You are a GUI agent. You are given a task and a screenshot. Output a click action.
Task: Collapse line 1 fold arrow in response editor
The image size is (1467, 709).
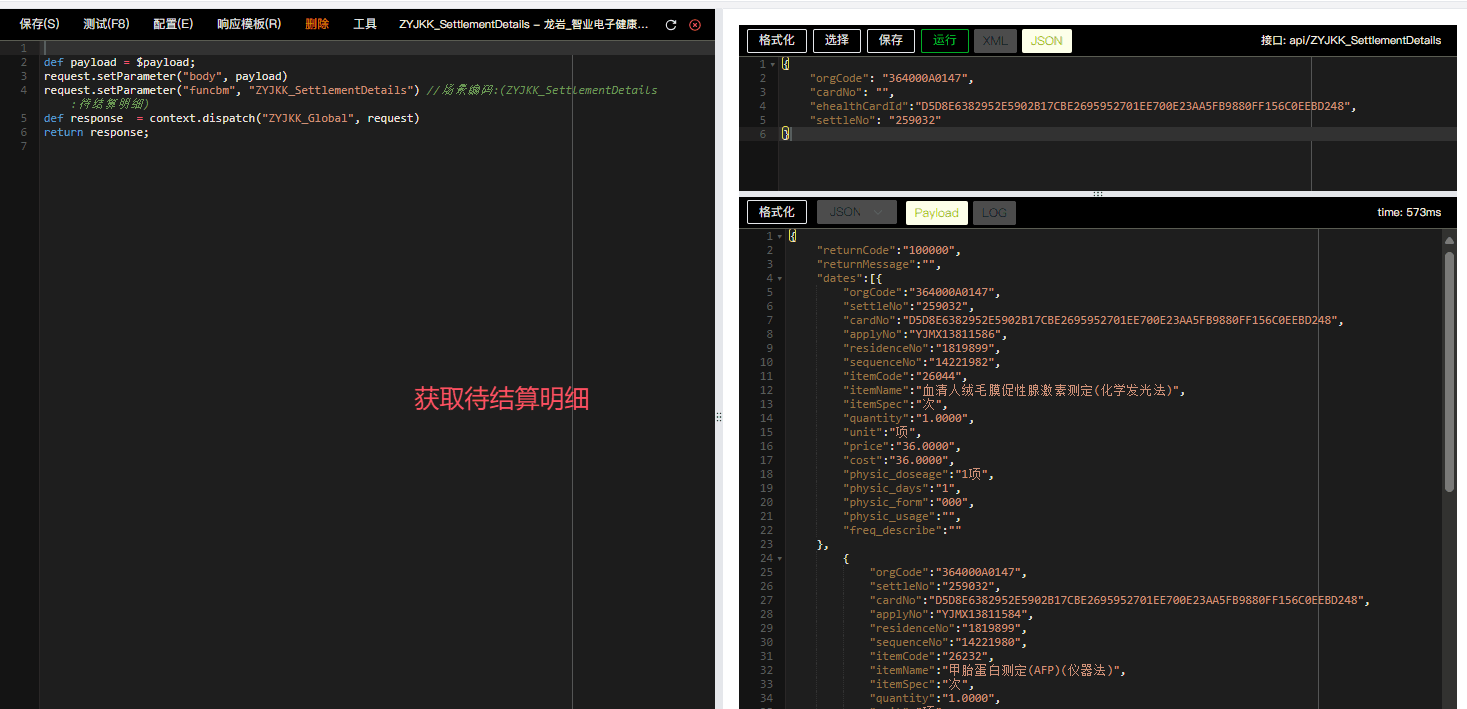(780, 236)
